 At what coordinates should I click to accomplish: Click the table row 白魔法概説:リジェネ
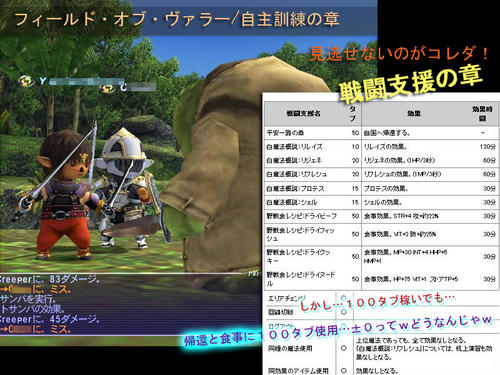(381, 160)
